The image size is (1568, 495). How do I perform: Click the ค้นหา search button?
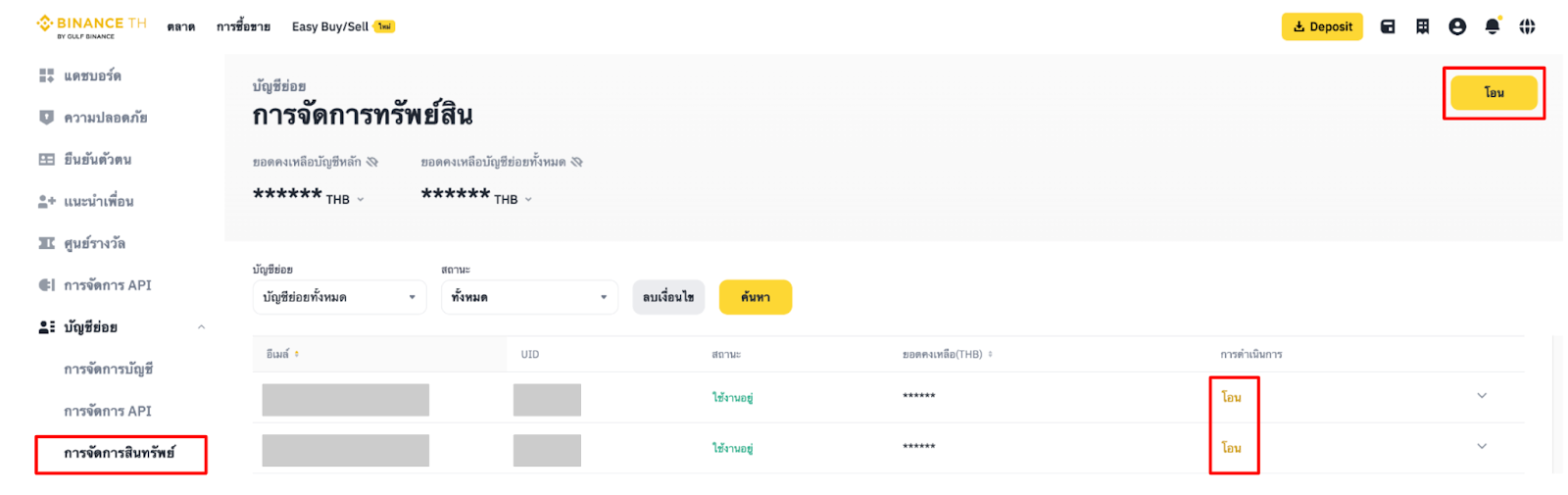pos(755,297)
